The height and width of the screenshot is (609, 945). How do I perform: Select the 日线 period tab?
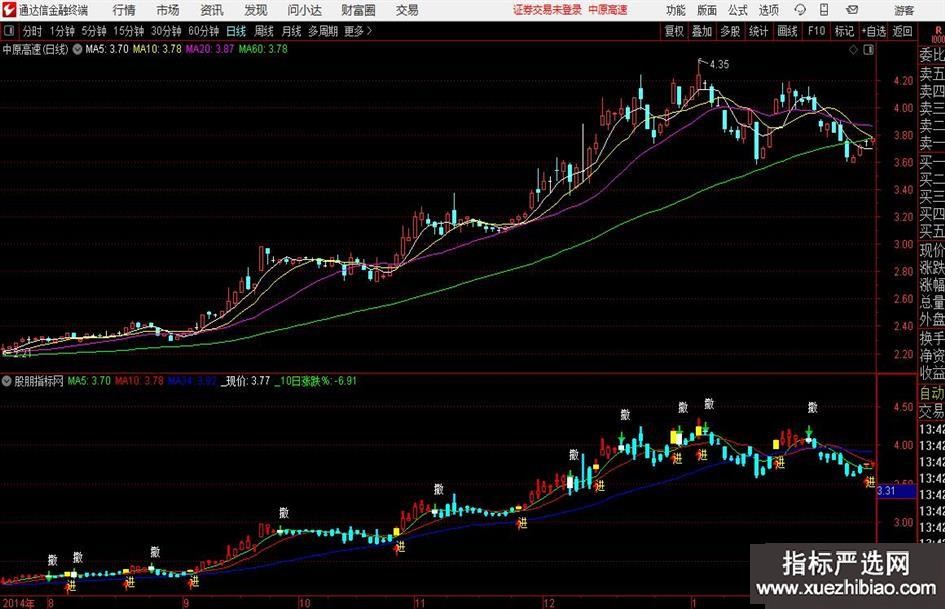236,31
